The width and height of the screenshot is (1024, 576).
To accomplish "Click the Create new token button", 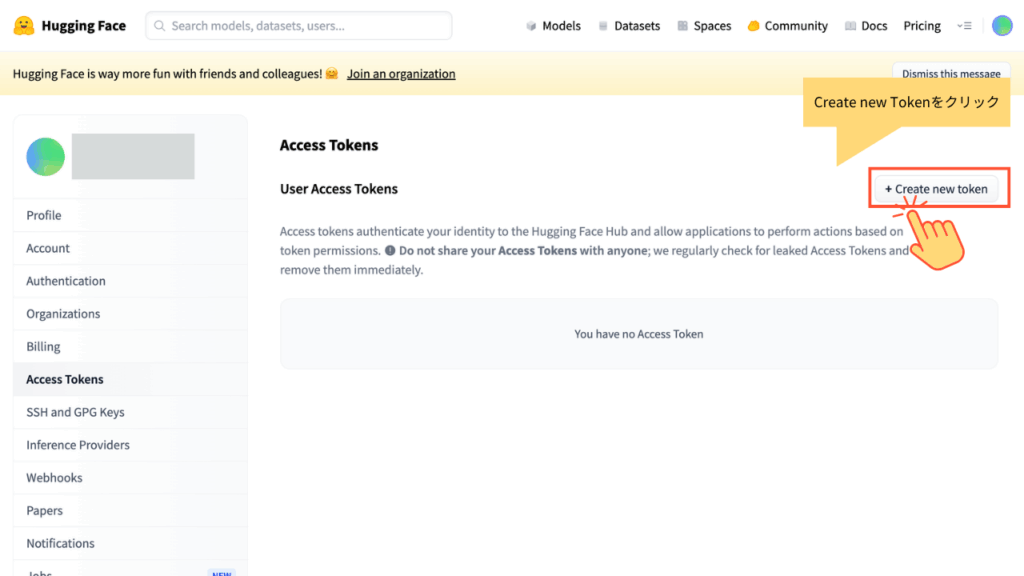I will [x=936, y=189].
